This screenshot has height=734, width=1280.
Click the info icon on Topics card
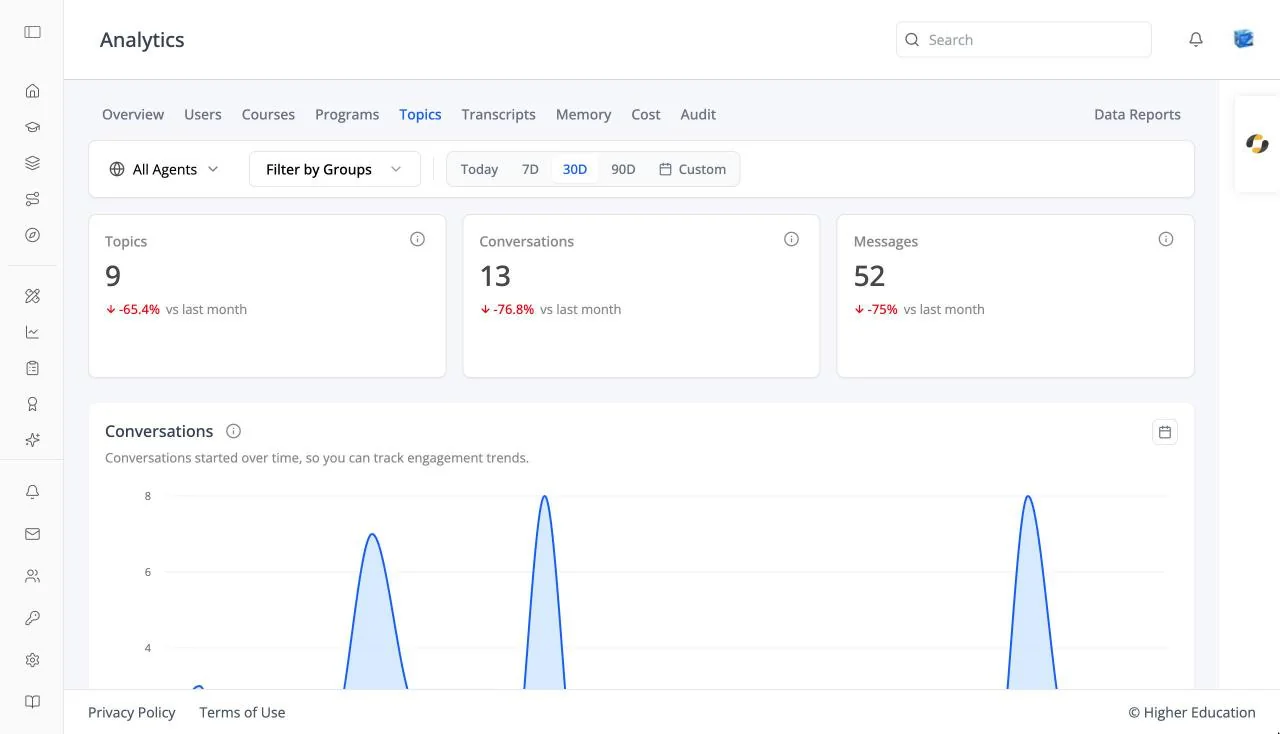pyautogui.click(x=417, y=239)
